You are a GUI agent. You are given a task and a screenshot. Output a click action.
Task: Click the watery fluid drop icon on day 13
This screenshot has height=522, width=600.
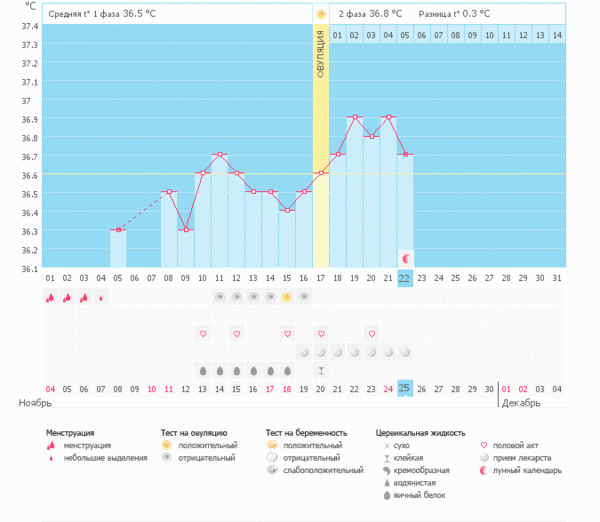[x=253, y=370]
